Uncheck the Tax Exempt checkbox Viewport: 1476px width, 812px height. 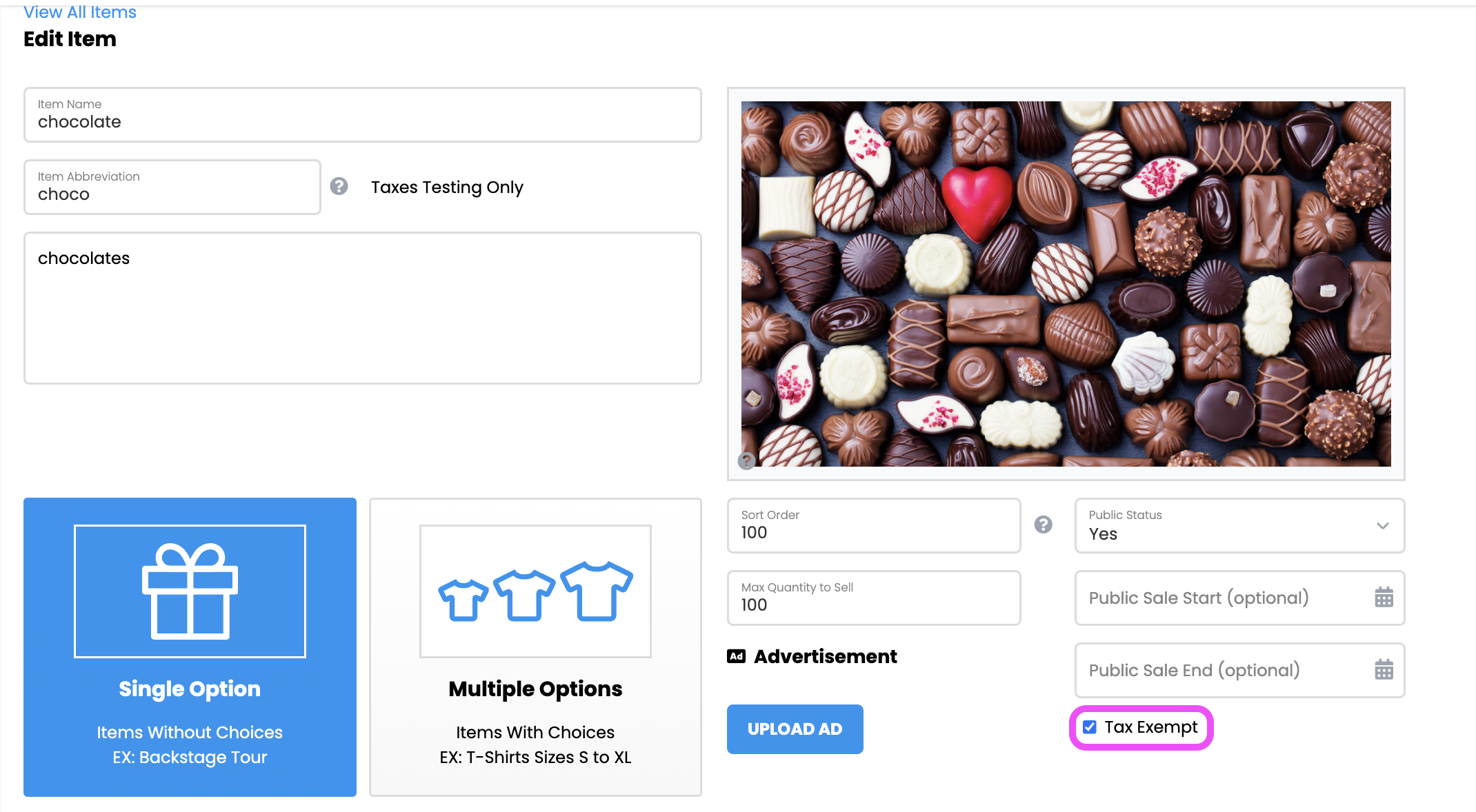point(1090,727)
